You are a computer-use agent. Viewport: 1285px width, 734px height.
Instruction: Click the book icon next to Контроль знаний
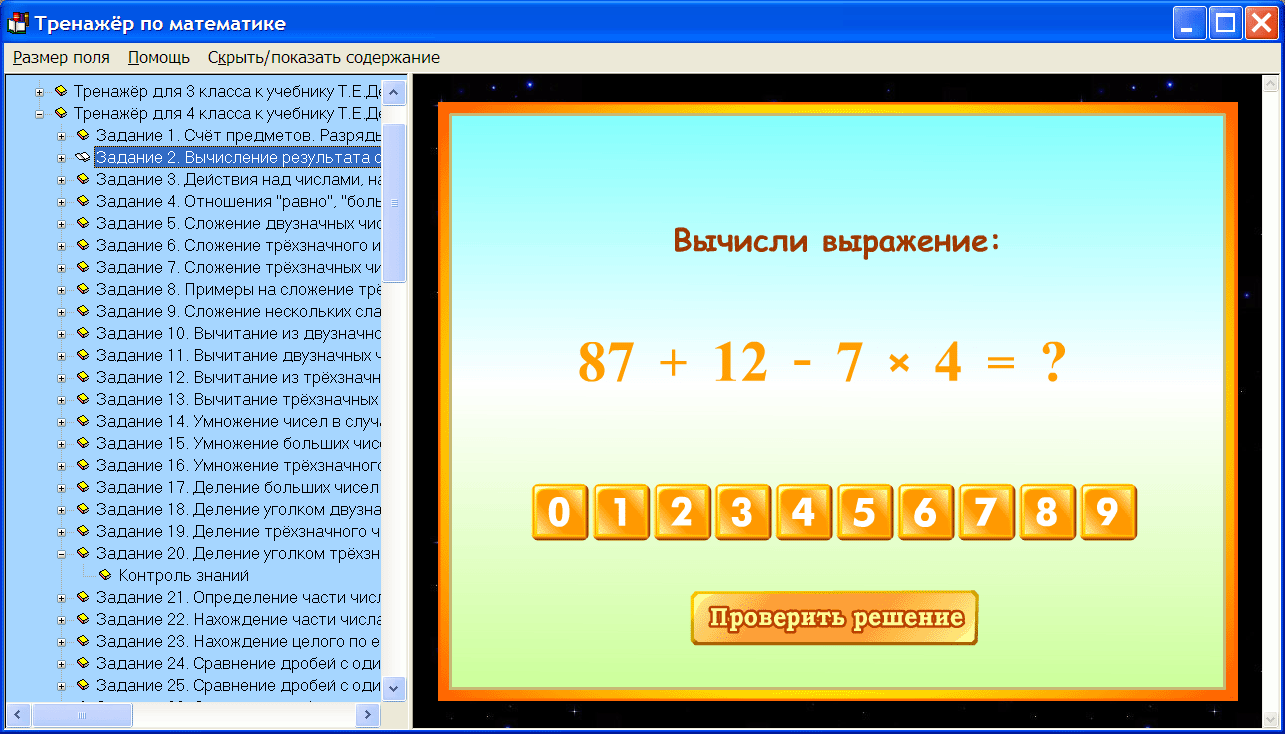pos(104,575)
